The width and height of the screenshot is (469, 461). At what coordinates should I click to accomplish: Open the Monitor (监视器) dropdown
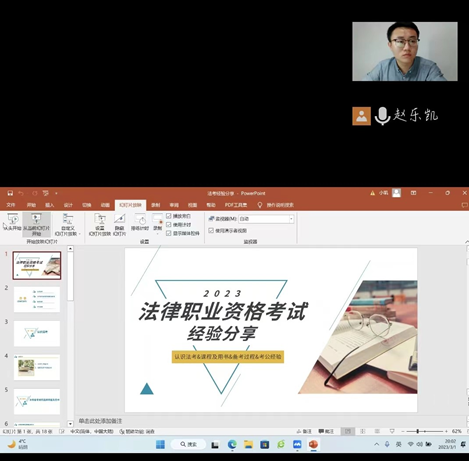(x=266, y=219)
